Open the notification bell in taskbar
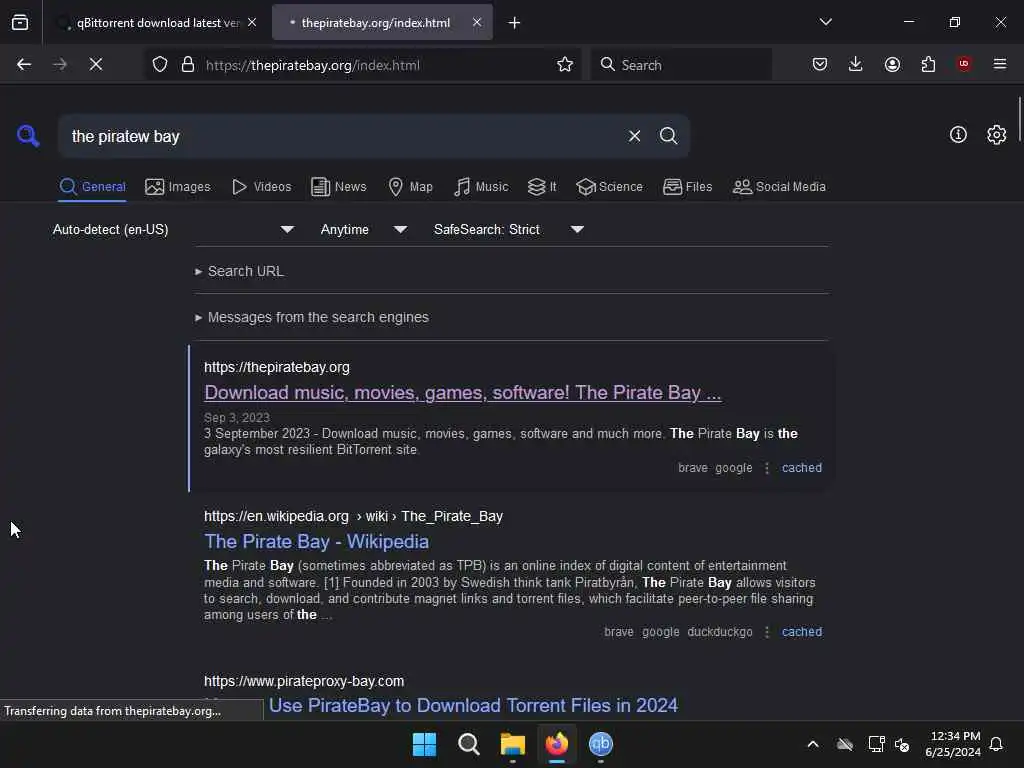The image size is (1024, 768). [x=996, y=744]
